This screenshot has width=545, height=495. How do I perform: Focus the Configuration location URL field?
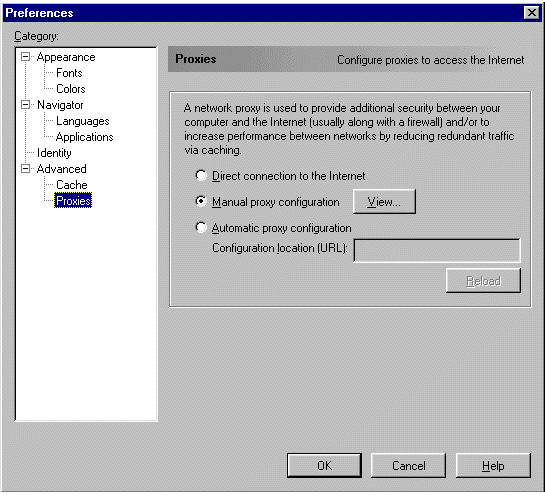(x=437, y=250)
